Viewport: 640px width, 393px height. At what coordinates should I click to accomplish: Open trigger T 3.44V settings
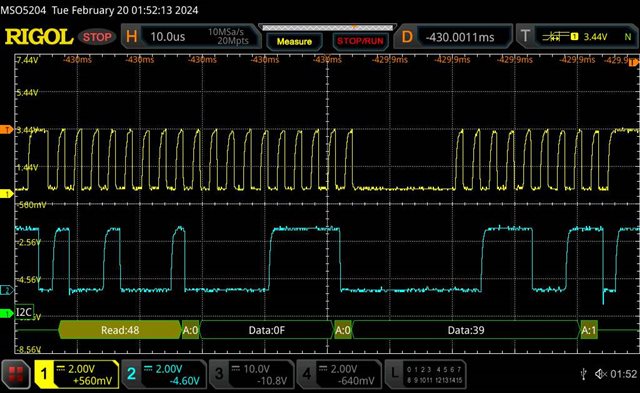tap(577, 37)
